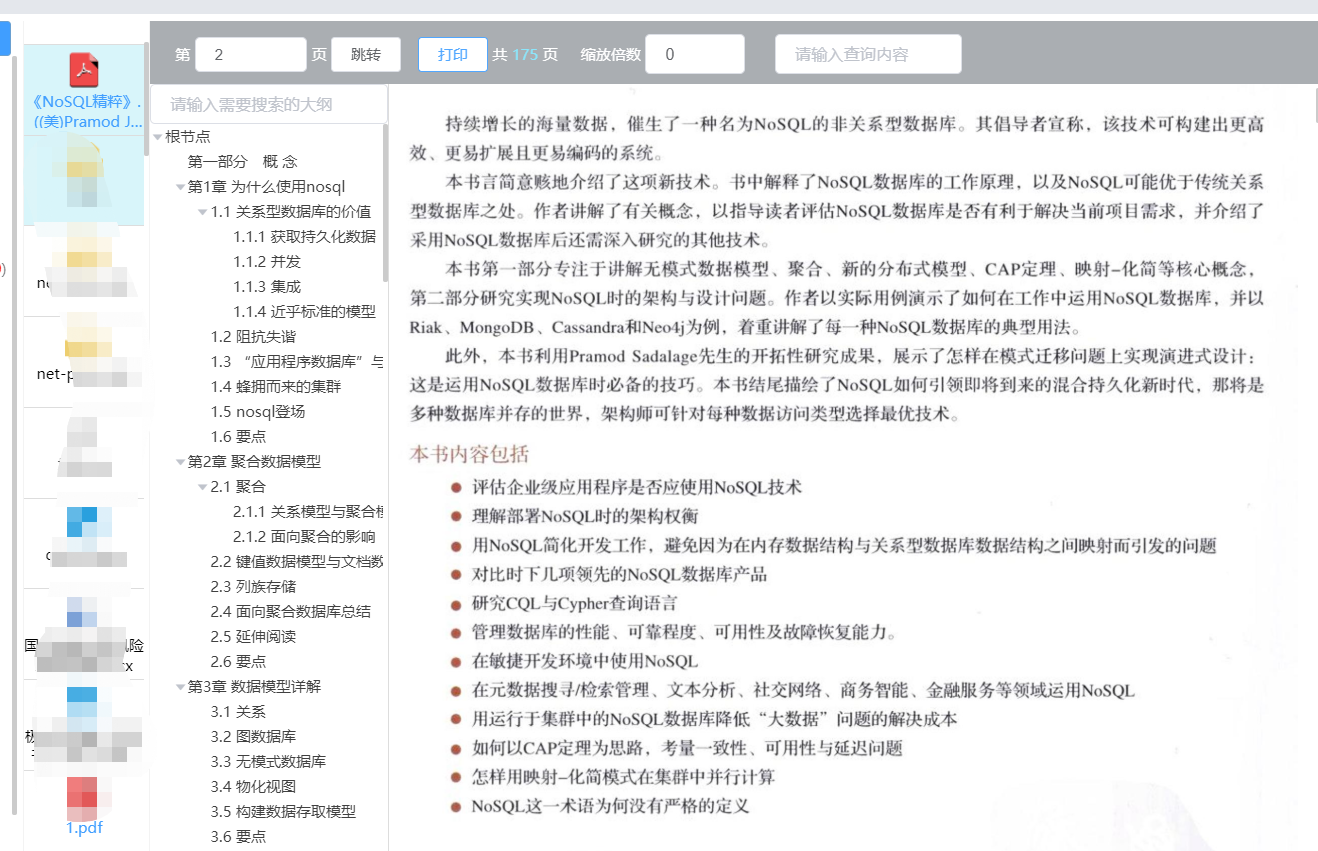The height and width of the screenshot is (851, 1318).
Task: Select 2.6 要点 outline entry
Action: click(238, 661)
